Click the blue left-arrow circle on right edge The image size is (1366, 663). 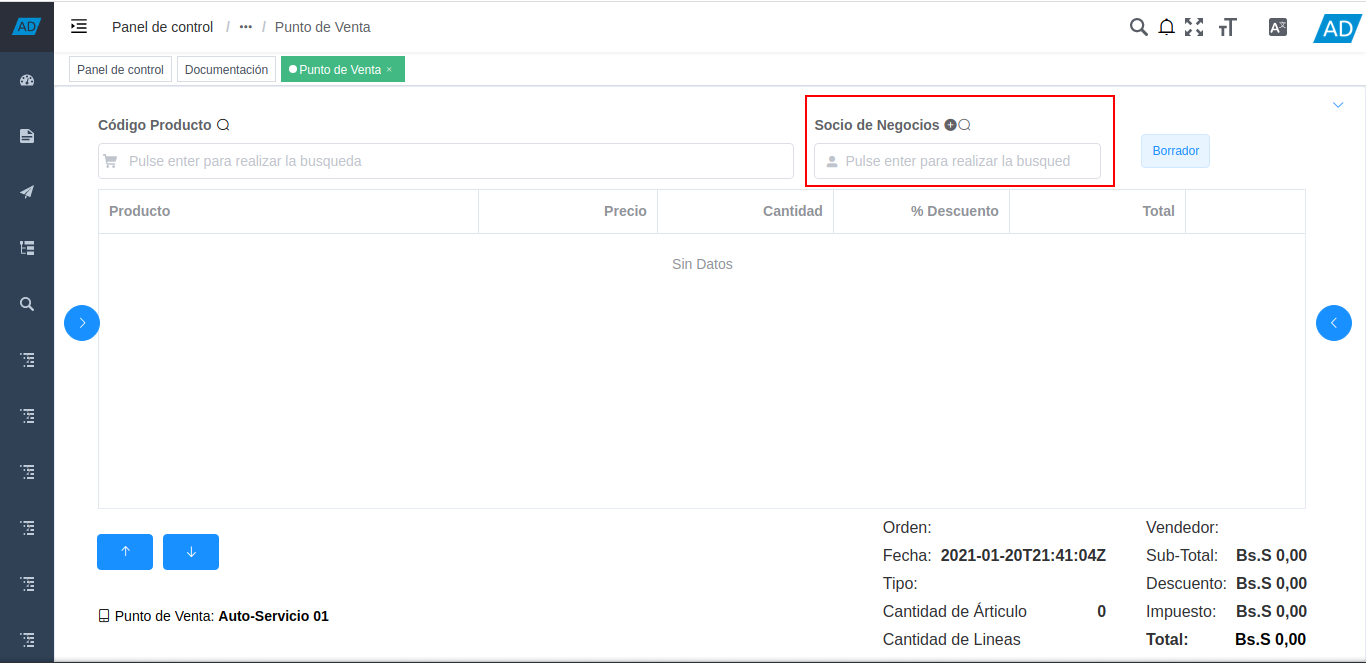1334,323
